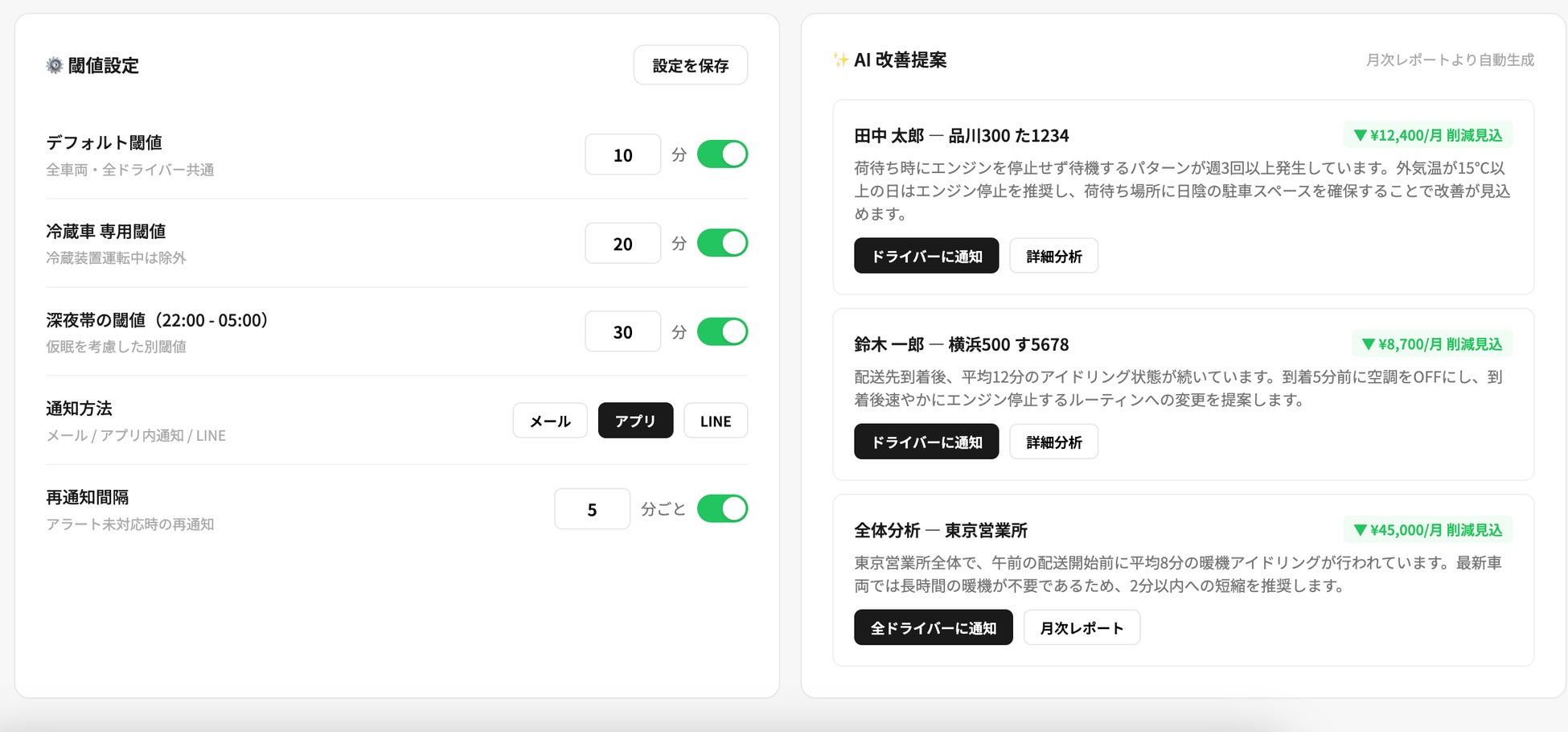This screenshot has width=1568, height=732.
Task: Notify driver 田中 太郎 via ドライバーに通知
Action: (926, 256)
